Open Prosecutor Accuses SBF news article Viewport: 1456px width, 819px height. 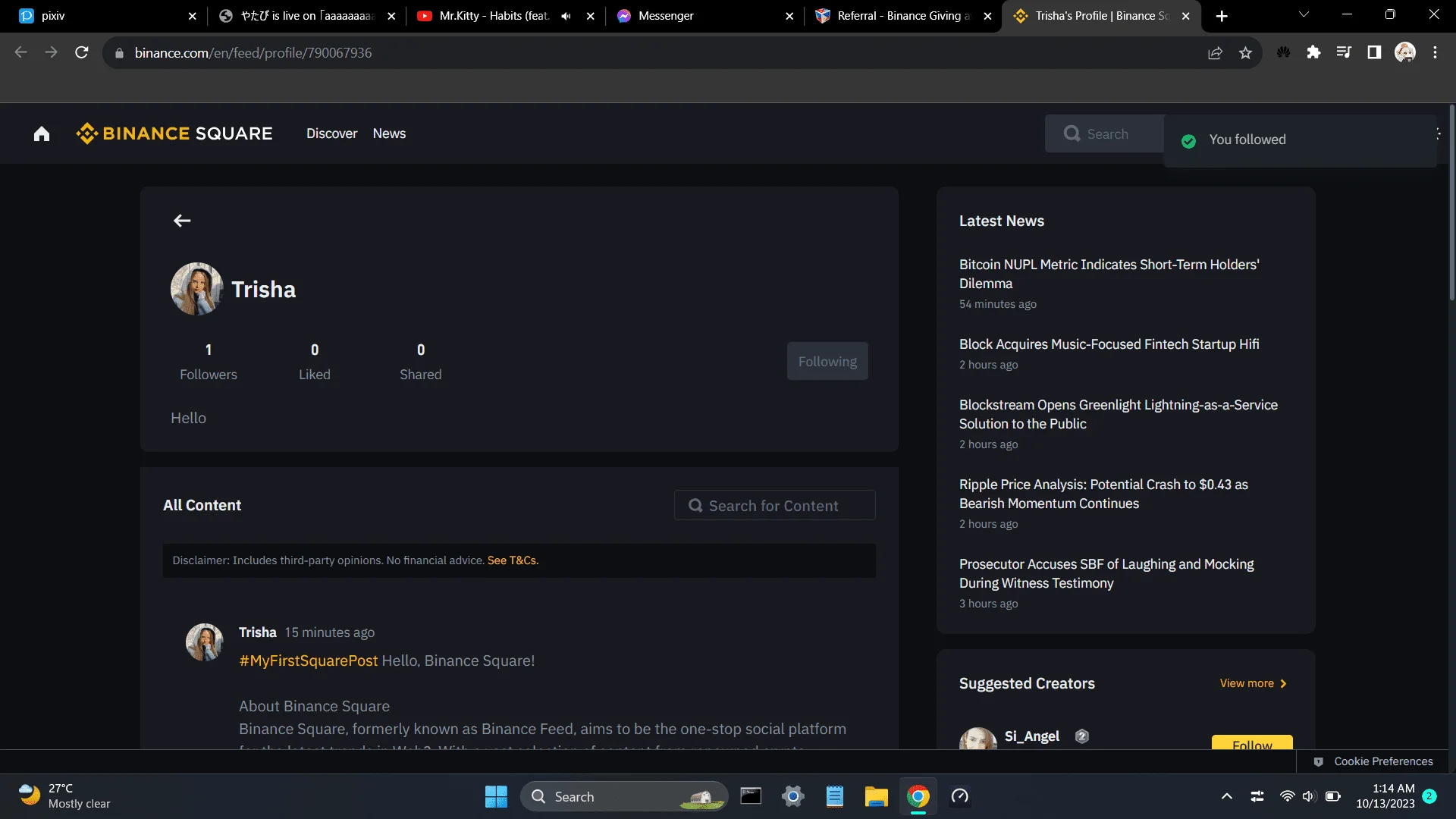point(1106,573)
